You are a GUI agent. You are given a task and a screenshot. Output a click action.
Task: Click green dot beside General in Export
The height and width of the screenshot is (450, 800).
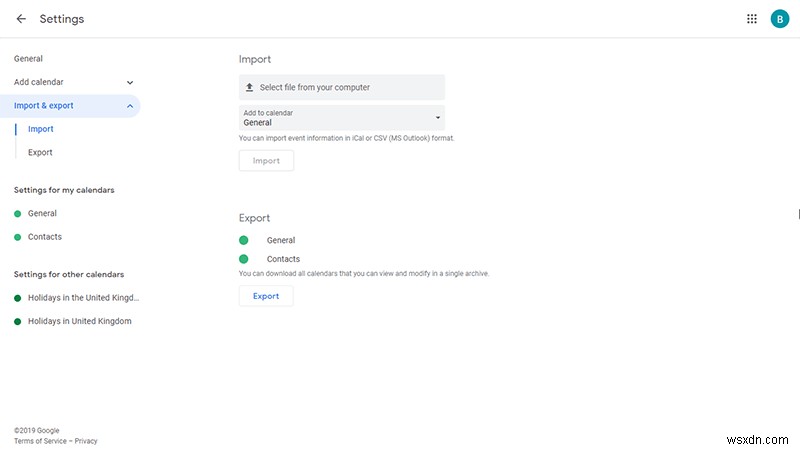244,240
